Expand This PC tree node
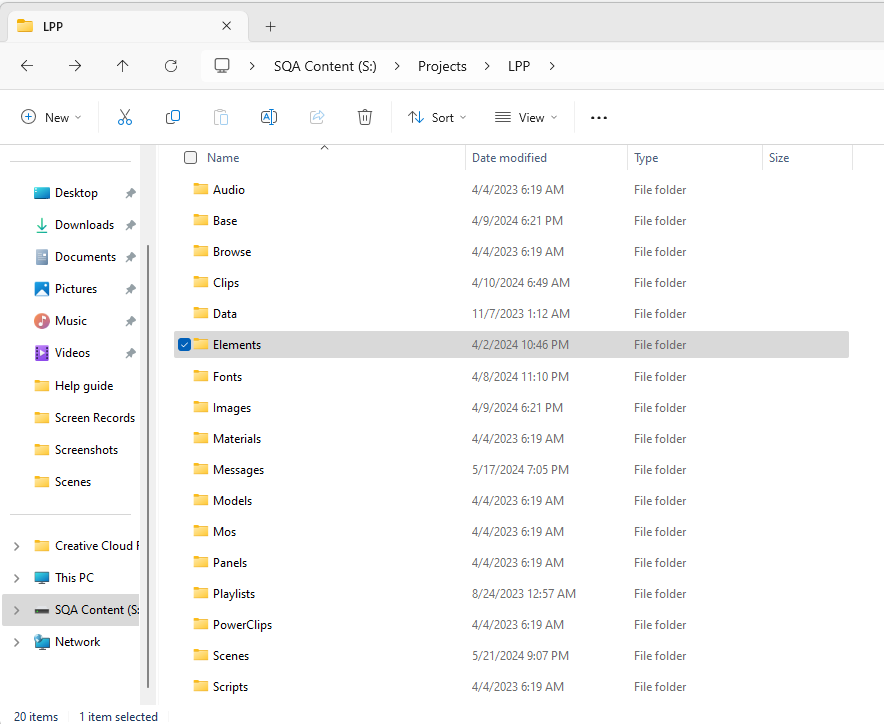Viewport: 884px width, 724px height. [x=16, y=578]
